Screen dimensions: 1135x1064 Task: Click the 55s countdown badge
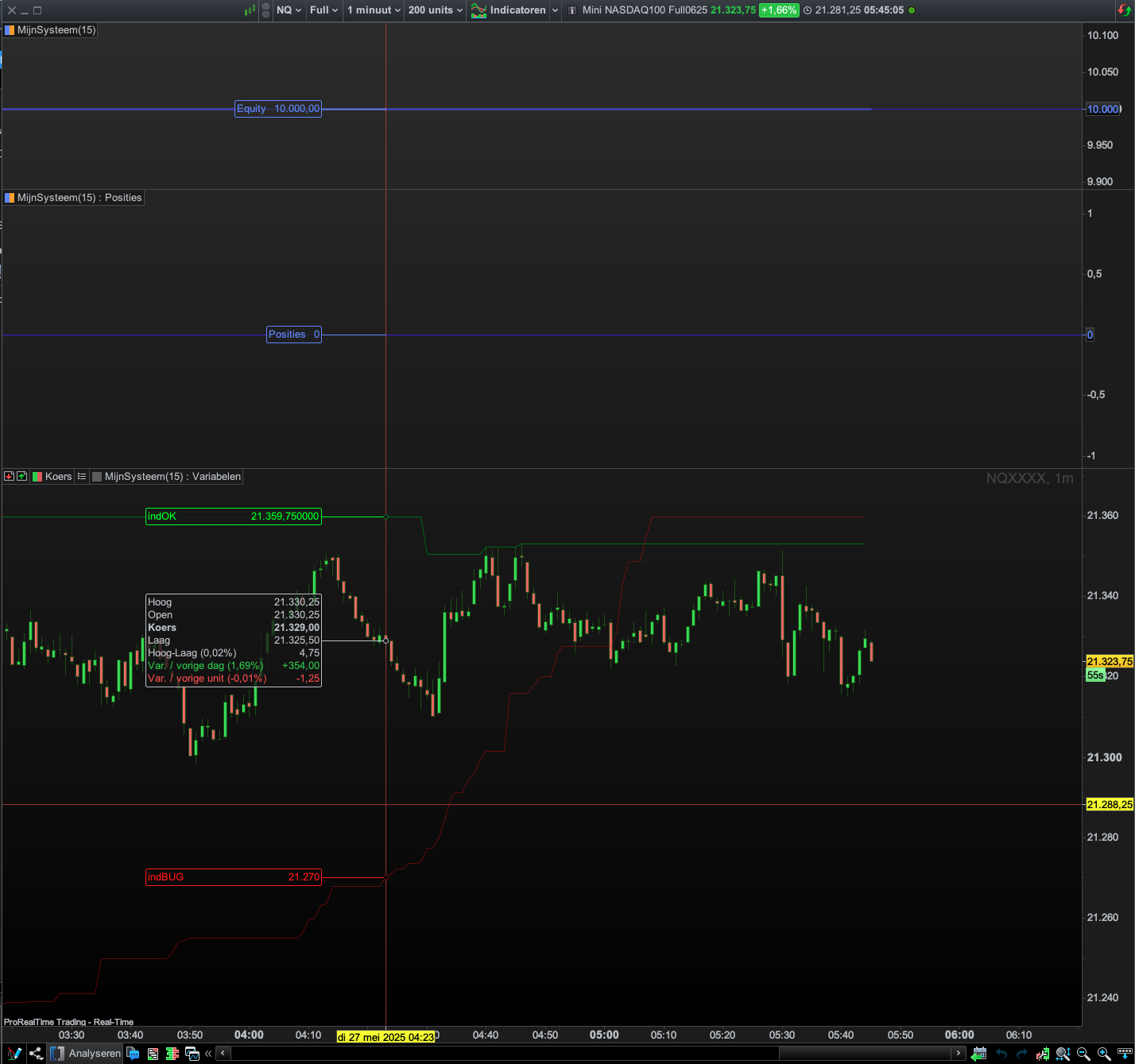tap(1095, 675)
